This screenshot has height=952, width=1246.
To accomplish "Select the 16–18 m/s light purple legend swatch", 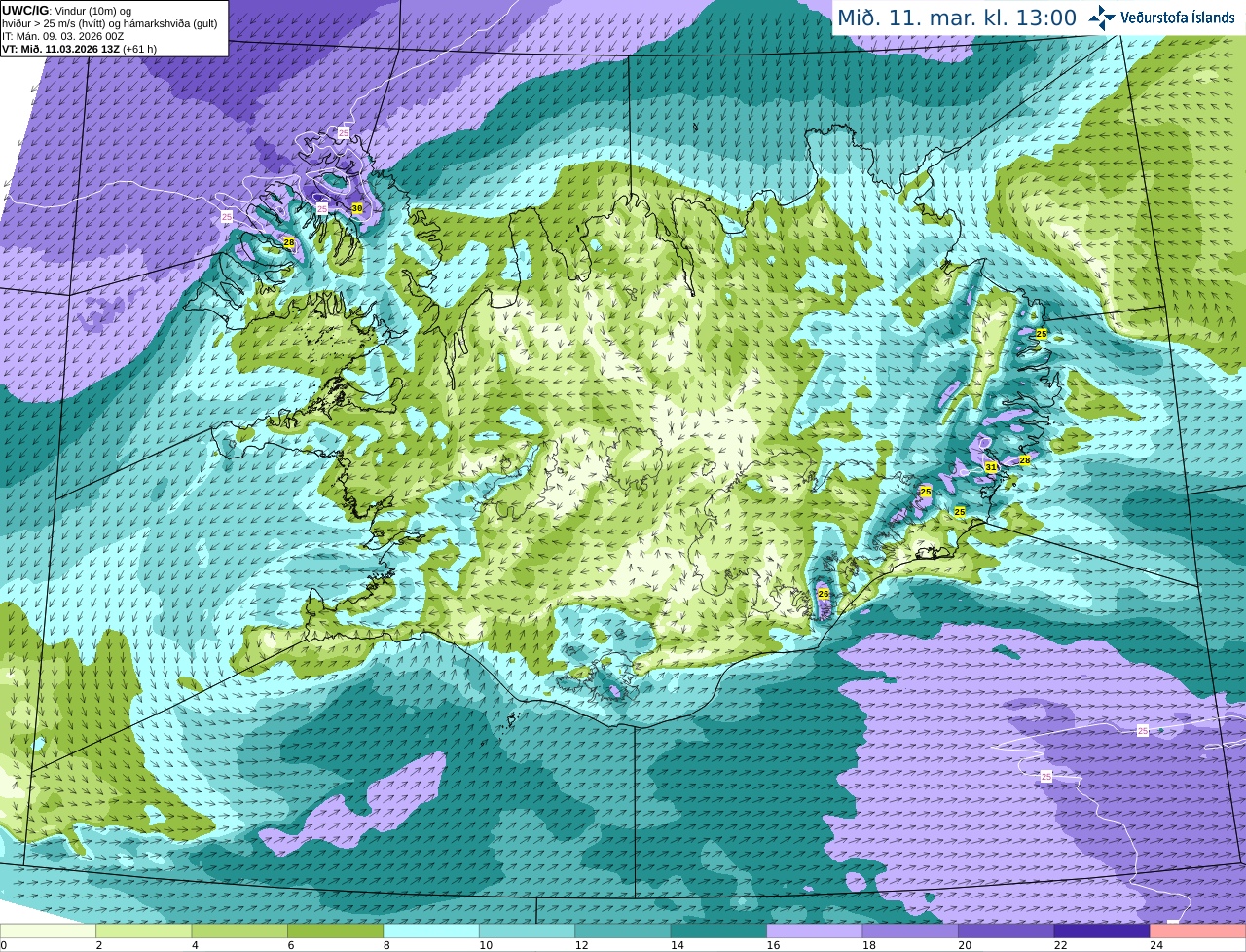I will [815, 931].
